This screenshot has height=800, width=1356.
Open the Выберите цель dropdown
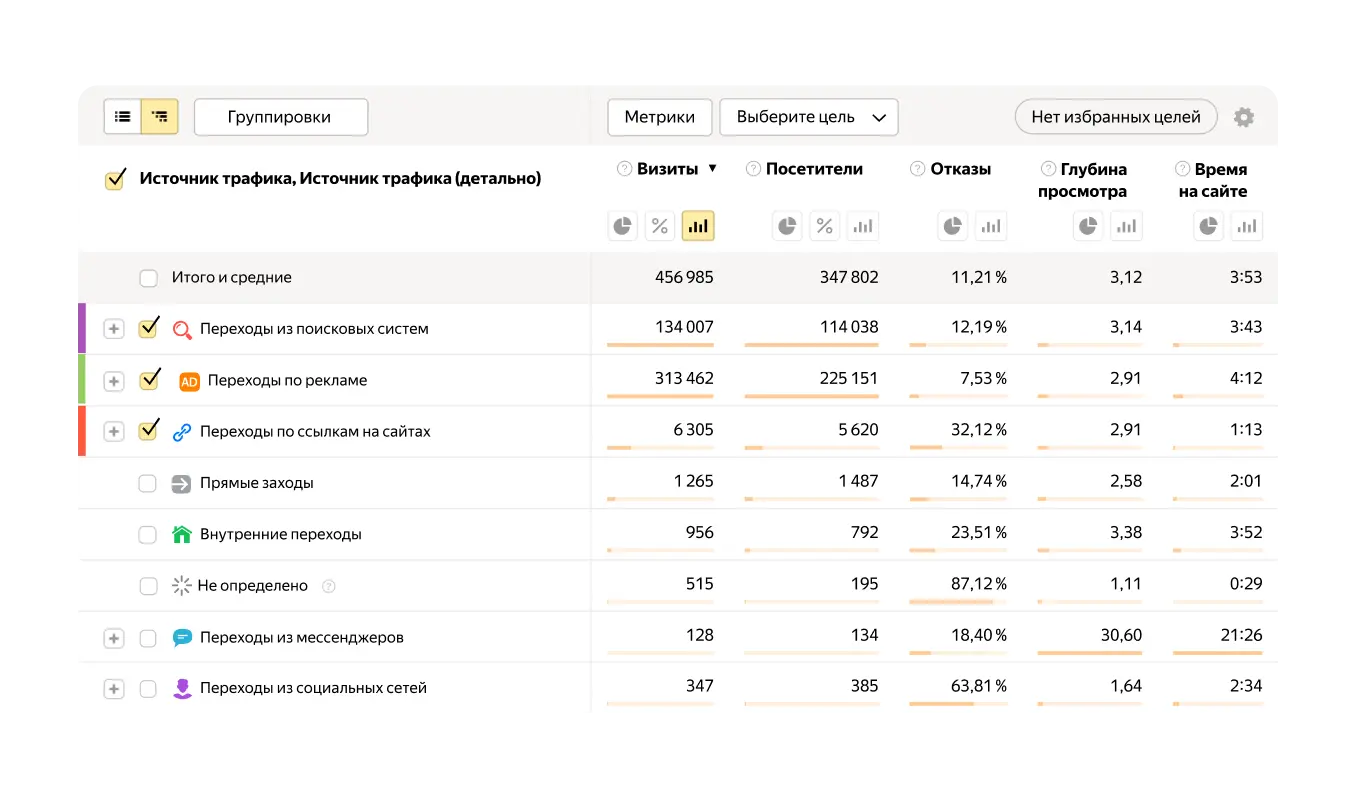(808, 117)
